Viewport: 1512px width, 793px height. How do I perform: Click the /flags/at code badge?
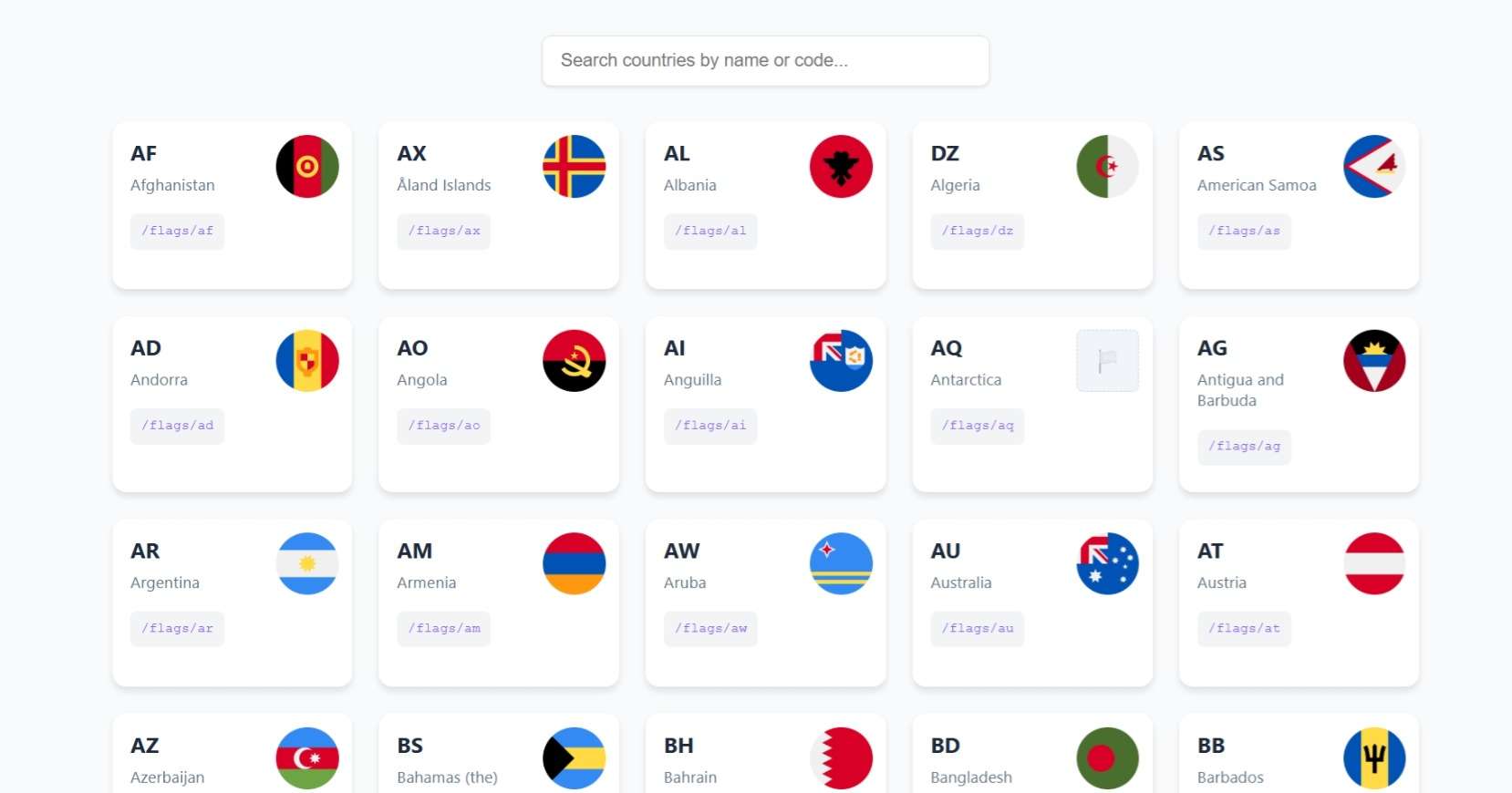pos(1243,629)
